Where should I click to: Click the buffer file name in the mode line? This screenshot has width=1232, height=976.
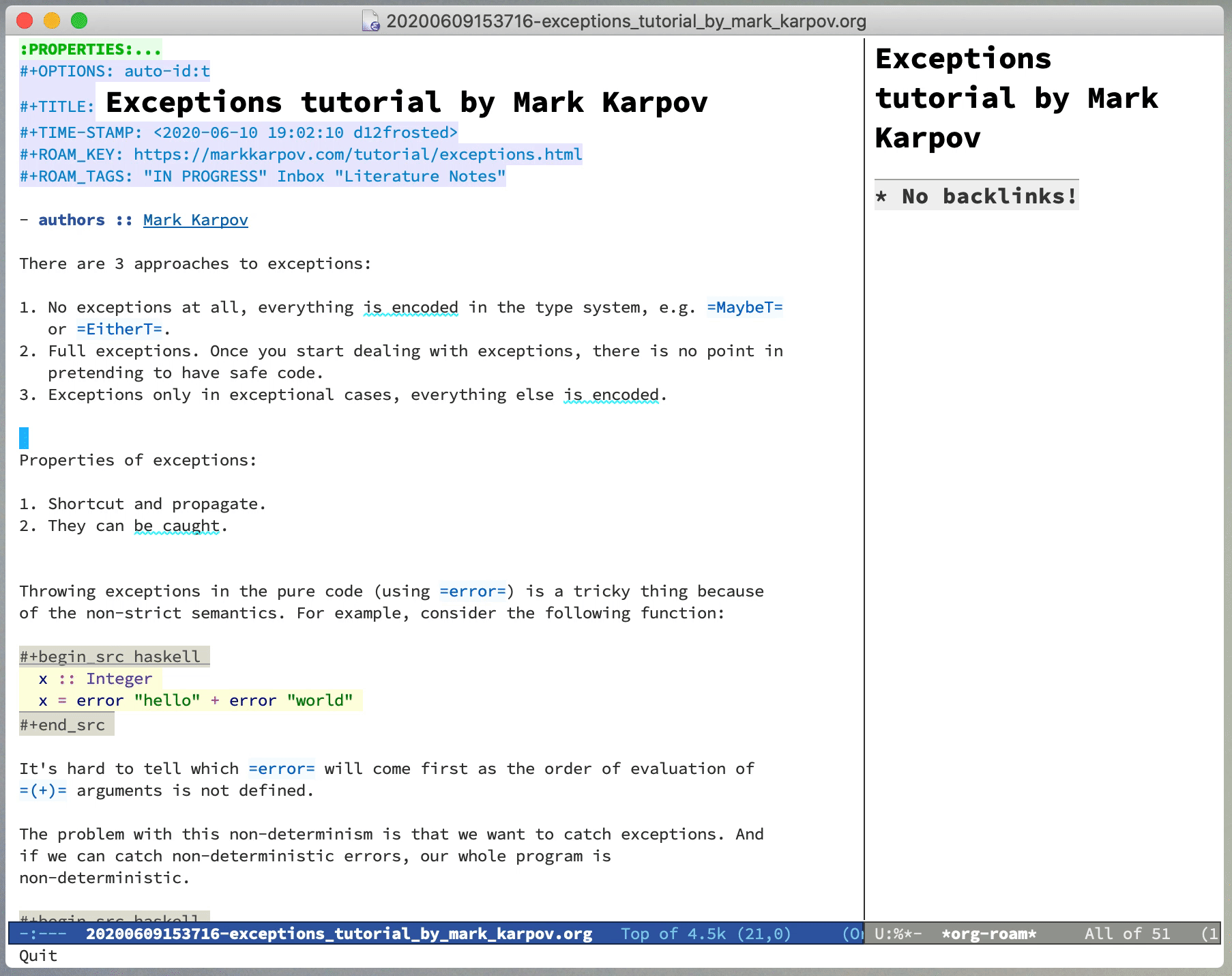tap(338, 934)
